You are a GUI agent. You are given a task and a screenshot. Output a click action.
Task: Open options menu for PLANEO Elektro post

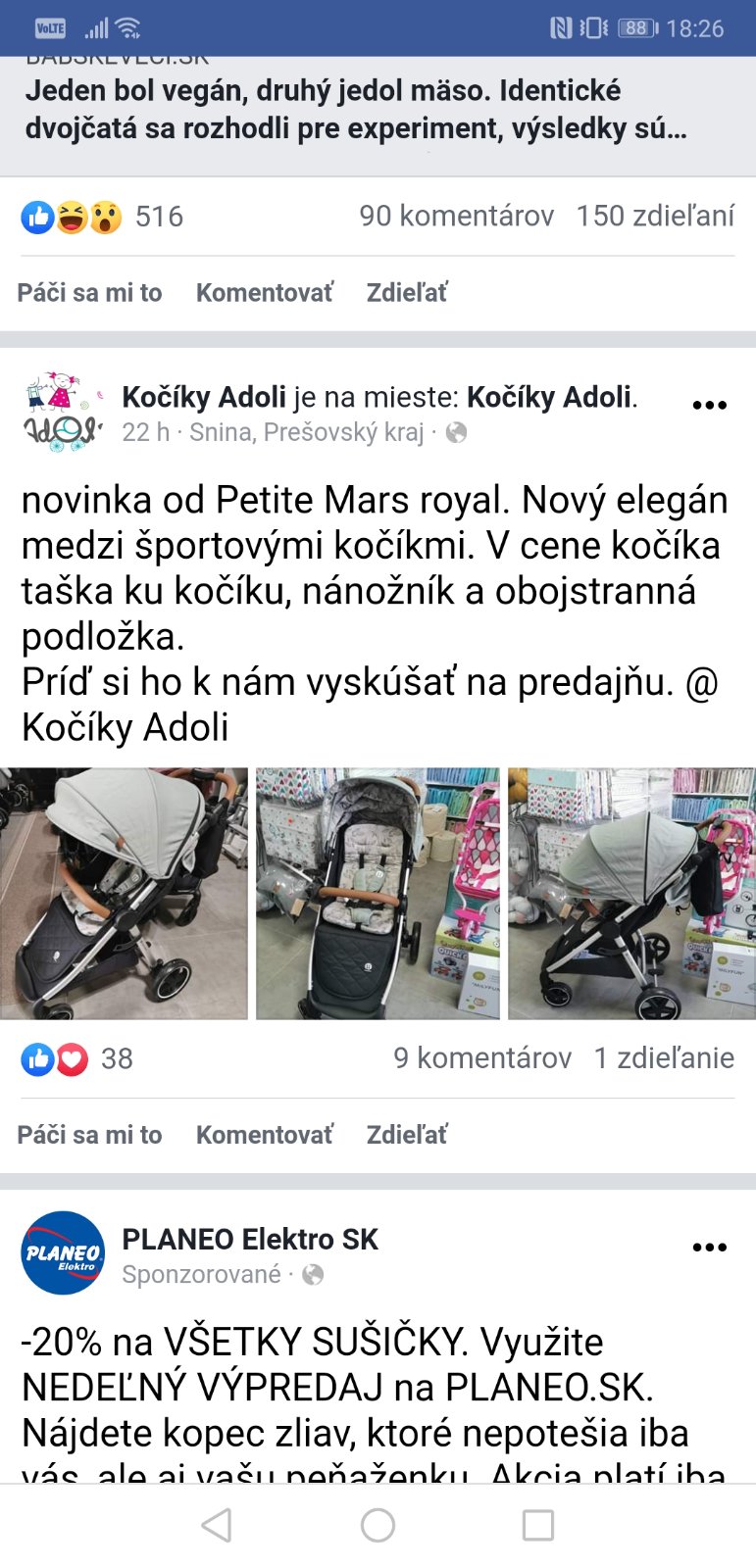(x=709, y=1248)
